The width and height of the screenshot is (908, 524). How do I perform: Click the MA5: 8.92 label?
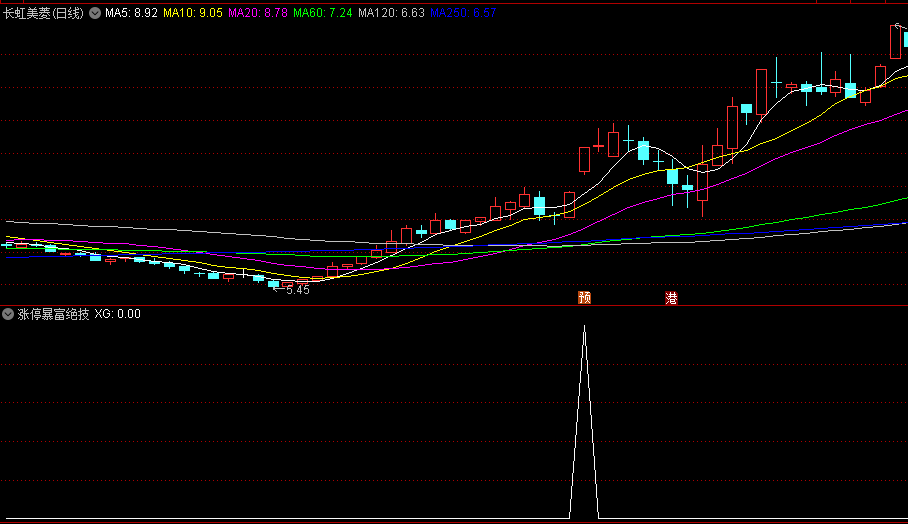point(131,13)
